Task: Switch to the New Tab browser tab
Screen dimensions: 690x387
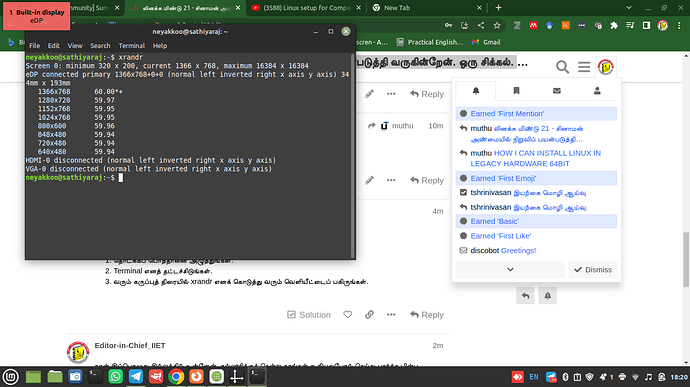Action: (x=426, y=8)
